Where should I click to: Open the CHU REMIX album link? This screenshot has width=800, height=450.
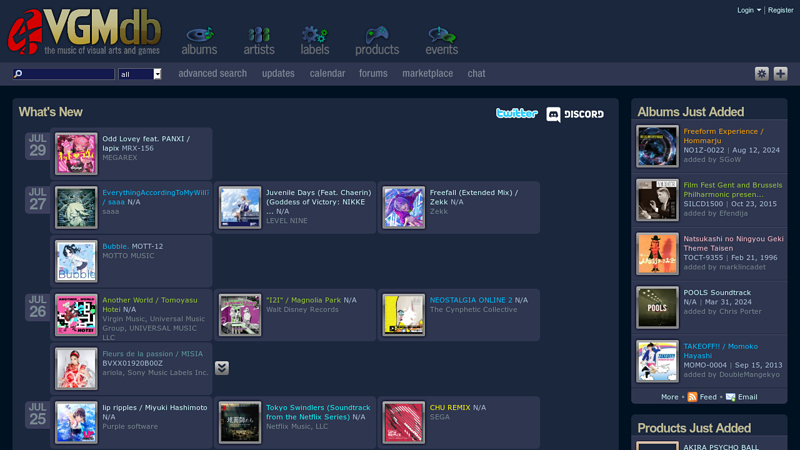[450, 408]
